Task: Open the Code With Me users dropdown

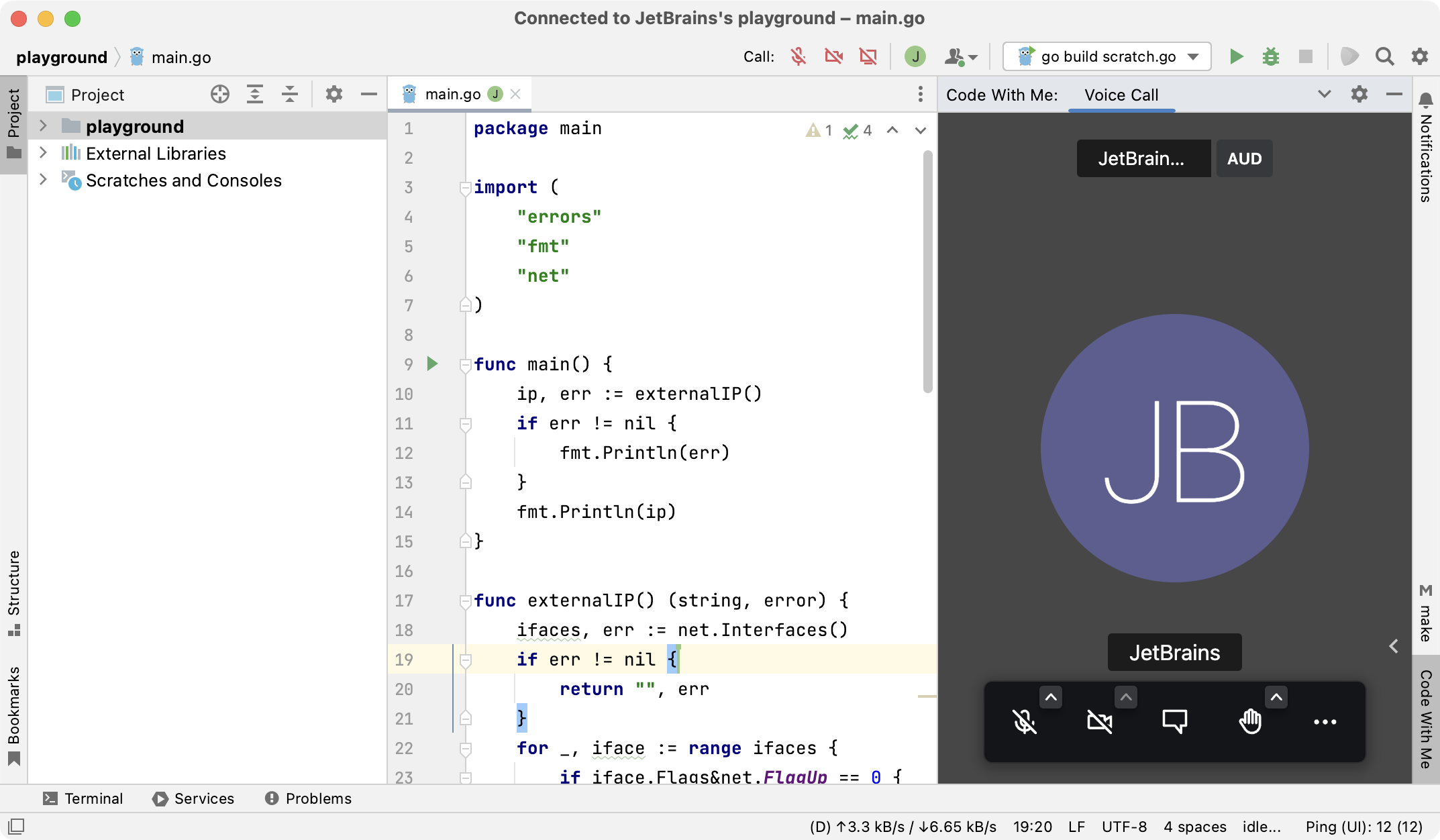Action: pos(962,57)
